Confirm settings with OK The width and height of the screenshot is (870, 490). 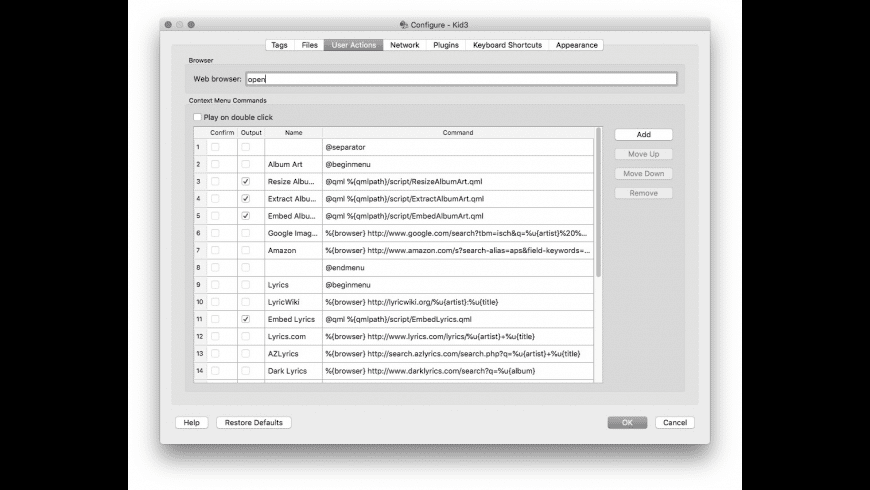(x=627, y=422)
